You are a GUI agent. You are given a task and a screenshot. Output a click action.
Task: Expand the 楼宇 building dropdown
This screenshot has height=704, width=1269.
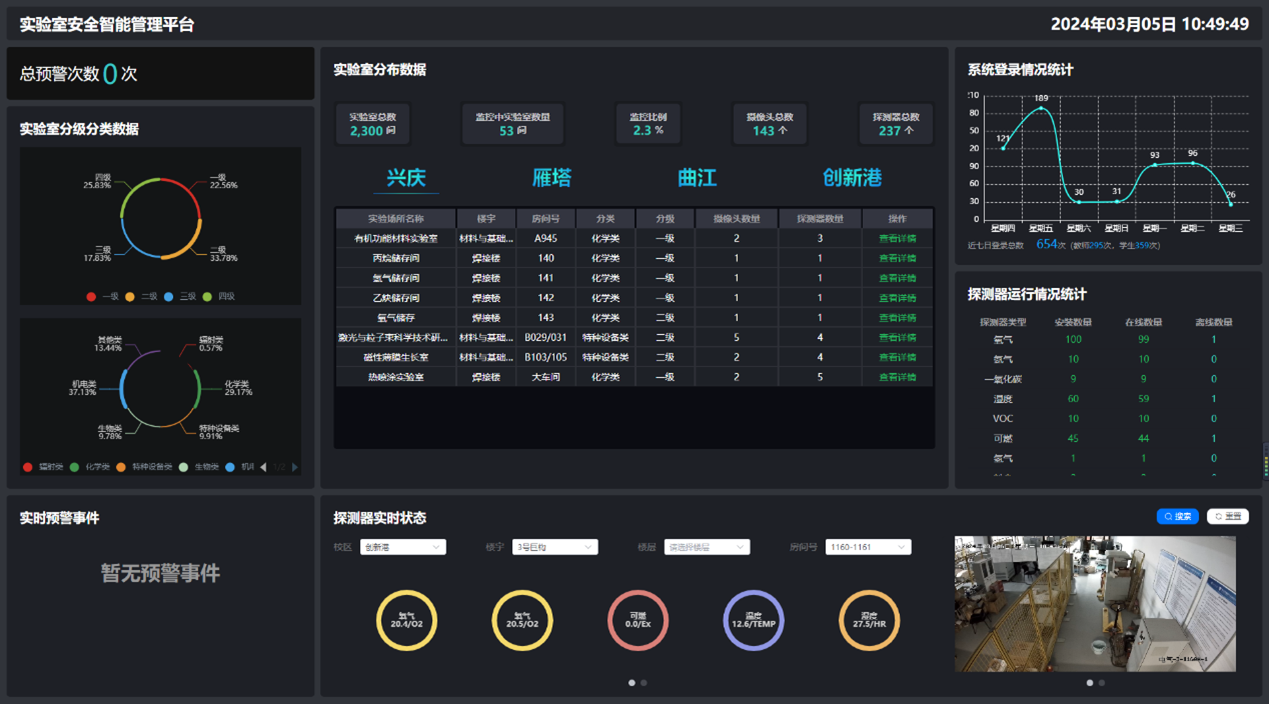tap(555, 547)
